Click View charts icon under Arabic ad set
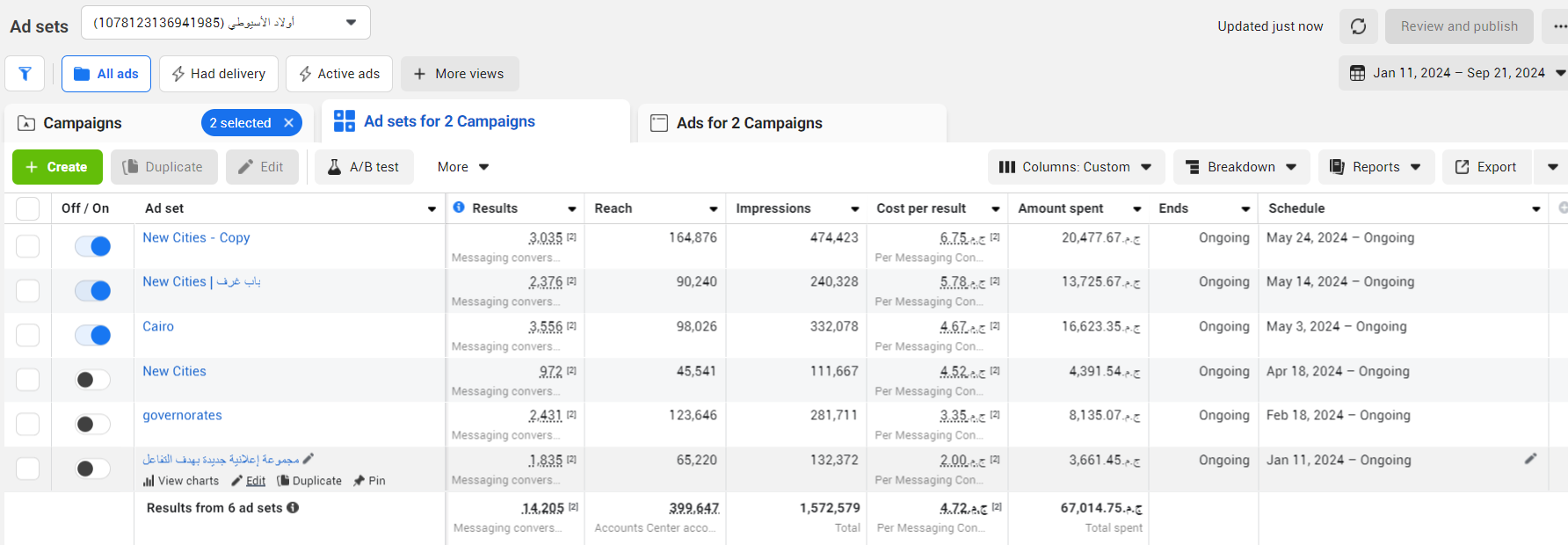The height and width of the screenshot is (545, 1568). [149, 481]
